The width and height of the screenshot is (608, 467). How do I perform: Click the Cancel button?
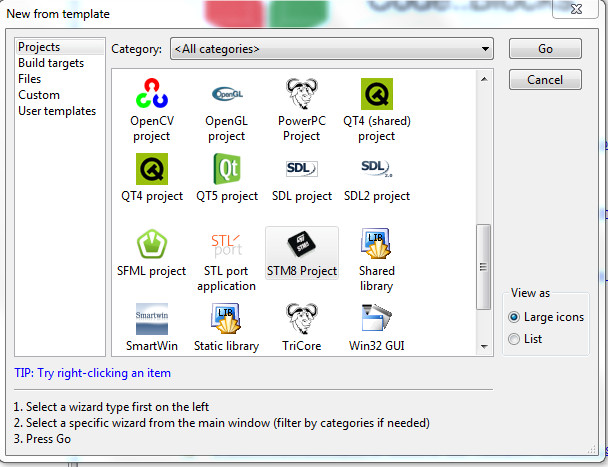(x=545, y=80)
